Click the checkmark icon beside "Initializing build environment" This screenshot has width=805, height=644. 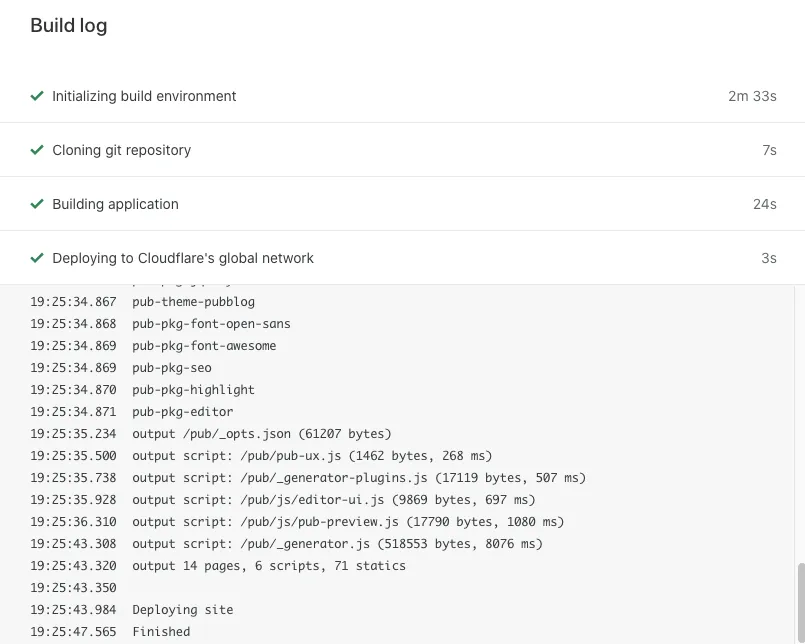(x=37, y=96)
